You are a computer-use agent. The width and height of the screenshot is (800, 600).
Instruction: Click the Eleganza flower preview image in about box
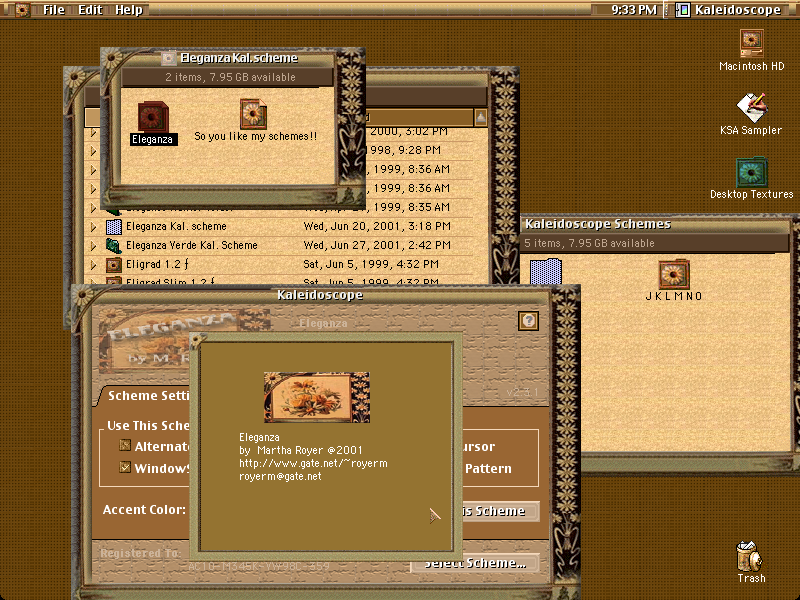(x=316, y=397)
